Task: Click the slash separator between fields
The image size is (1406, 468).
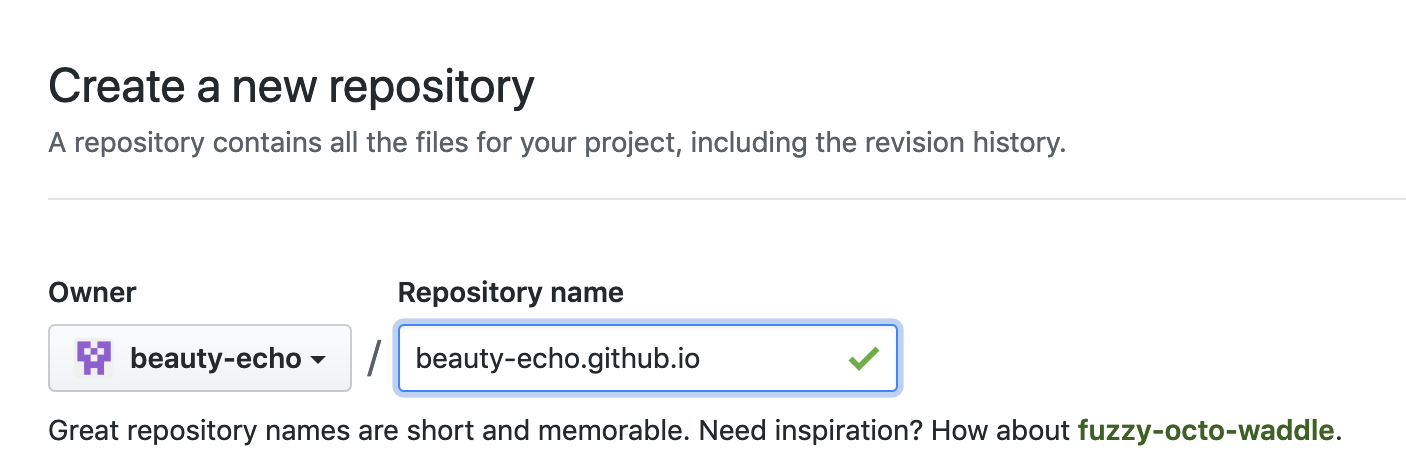Action: 375,358
